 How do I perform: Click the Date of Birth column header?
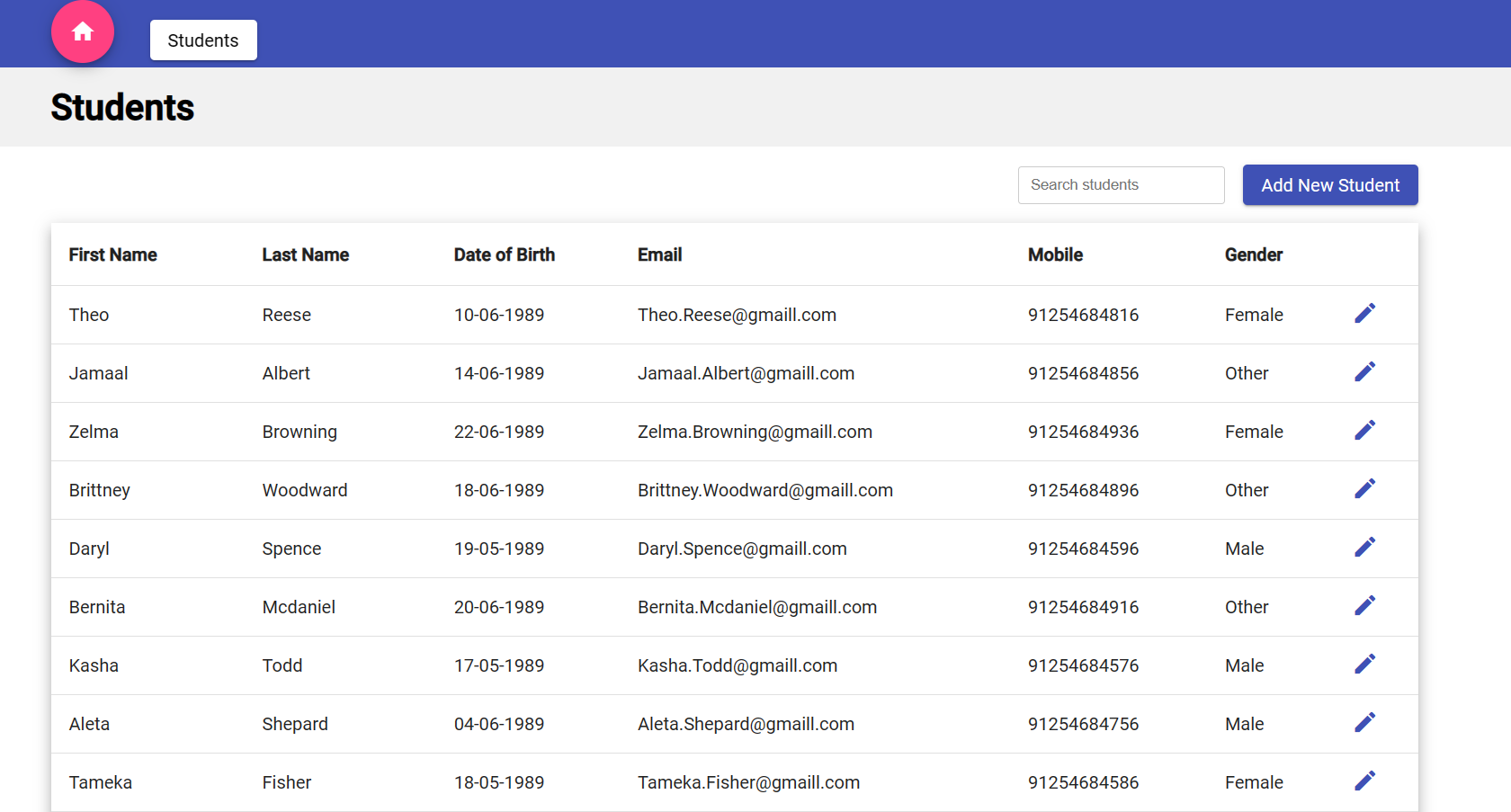tap(505, 254)
